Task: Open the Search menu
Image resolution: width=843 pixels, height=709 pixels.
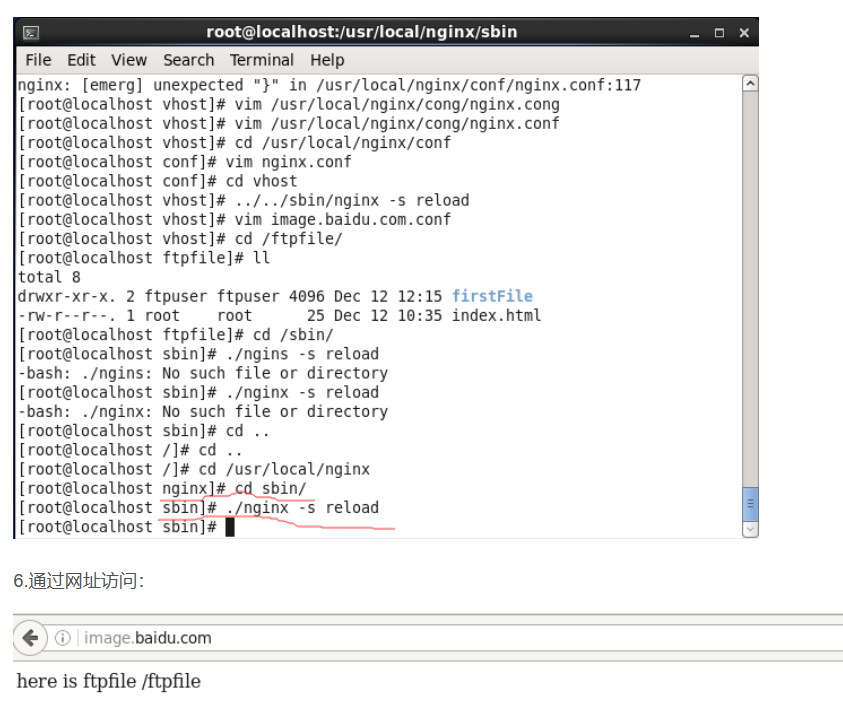Action: pyautogui.click(x=189, y=60)
